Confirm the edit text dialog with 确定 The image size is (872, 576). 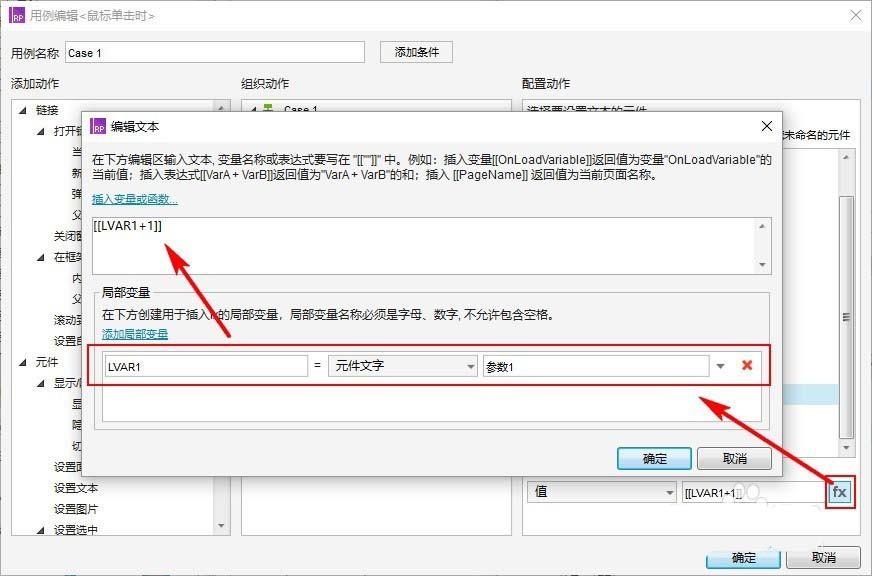pyautogui.click(x=654, y=458)
